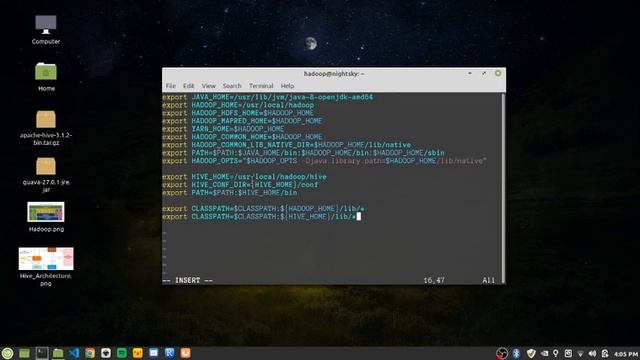
Task: Open the Files manager from the taskbar
Action: 58,353
